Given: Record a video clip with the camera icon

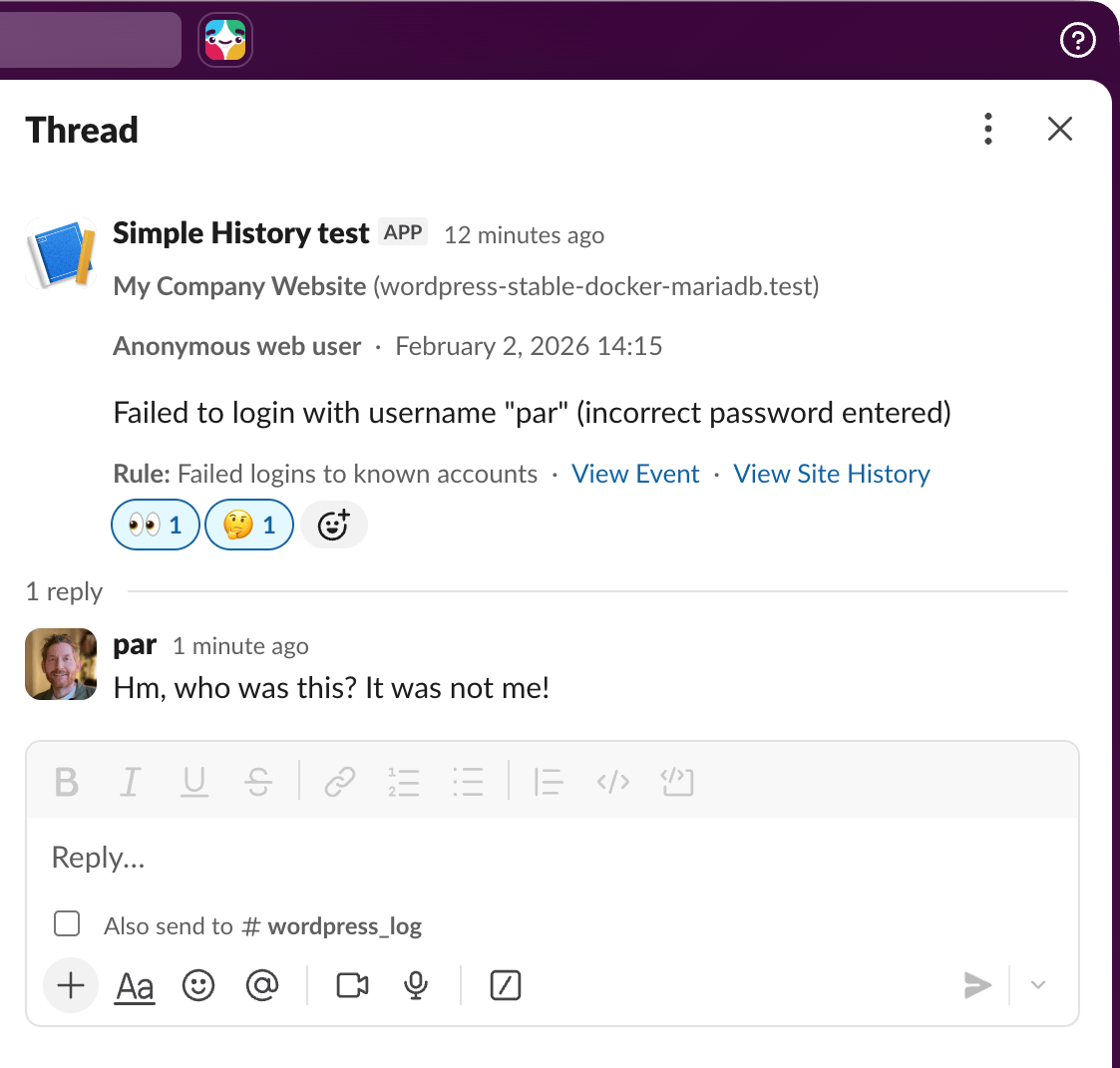Looking at the screenshot, I should tap(351, 985).
